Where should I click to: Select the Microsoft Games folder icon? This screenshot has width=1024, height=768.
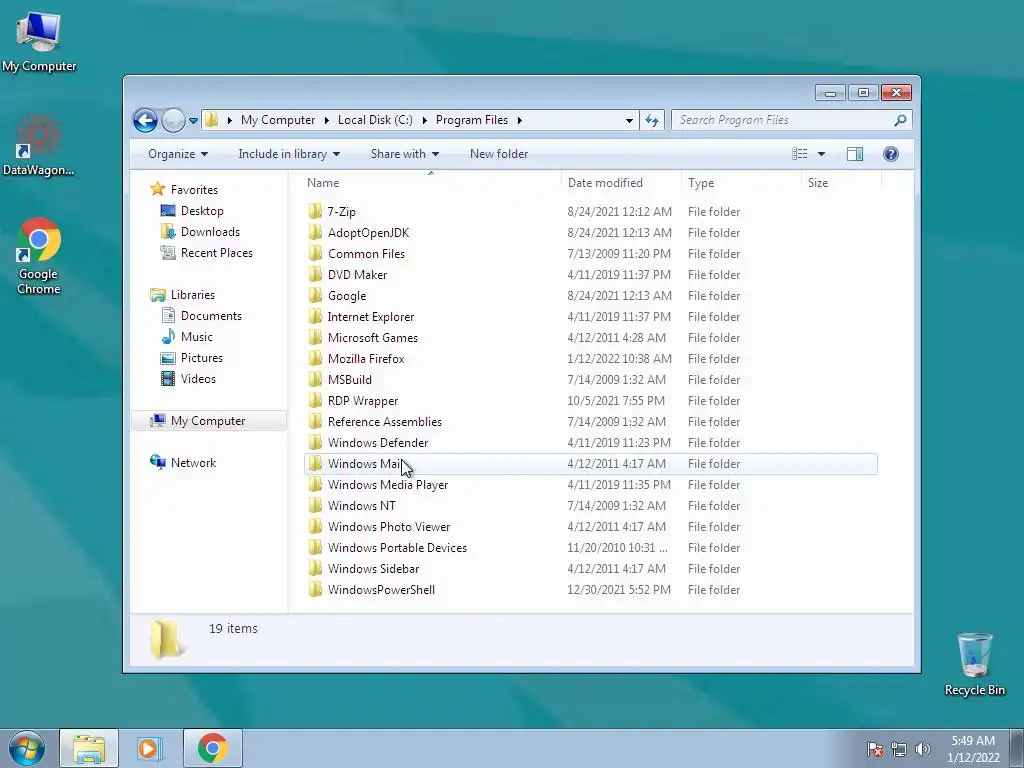coord(315,337)
